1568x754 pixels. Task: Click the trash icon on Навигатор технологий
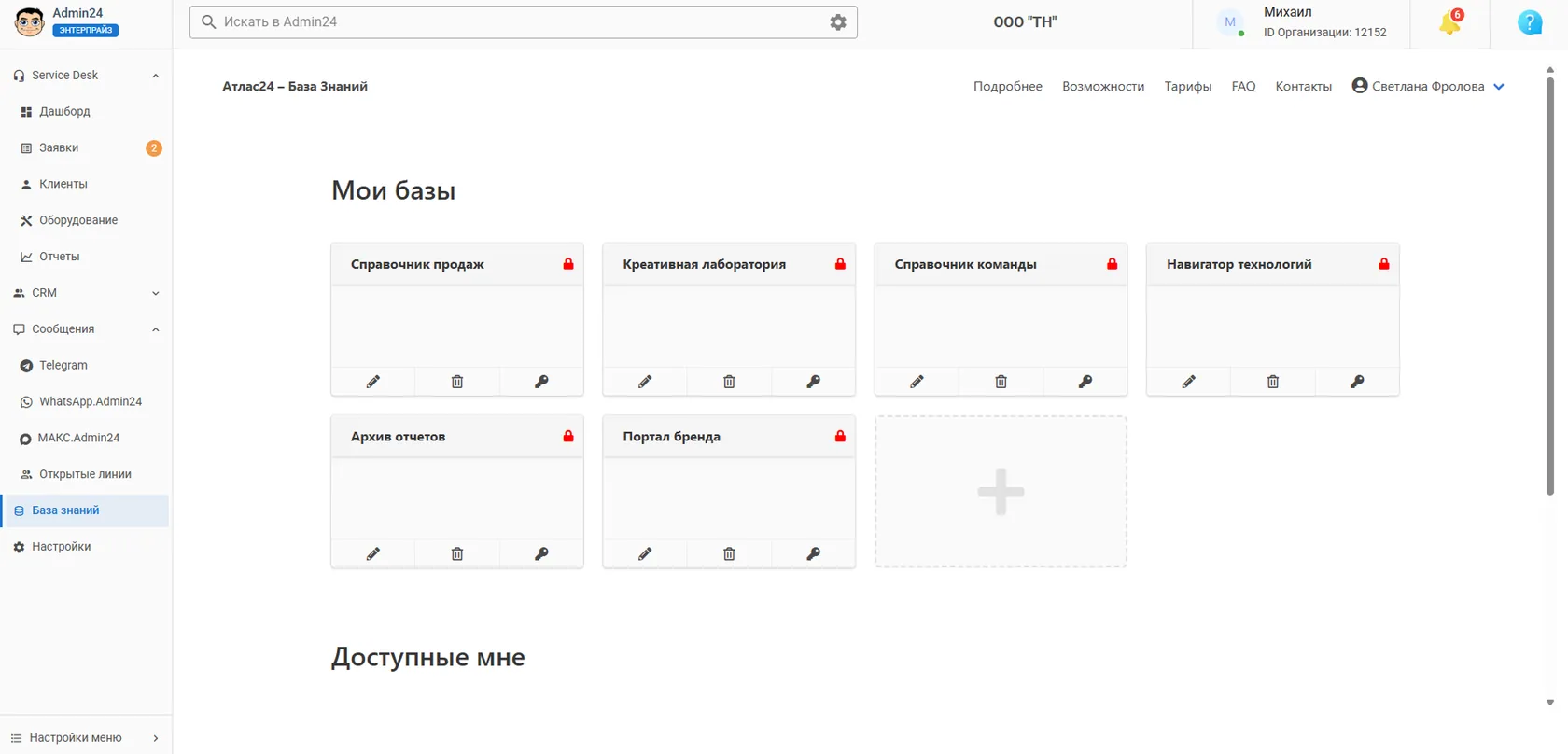[x=1273, y=382]
